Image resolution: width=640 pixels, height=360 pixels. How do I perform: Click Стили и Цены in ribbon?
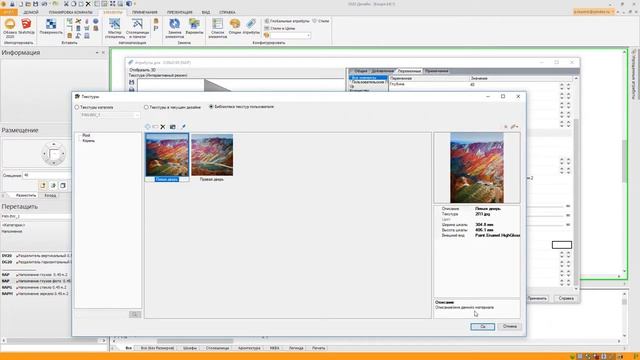(280, 28)
